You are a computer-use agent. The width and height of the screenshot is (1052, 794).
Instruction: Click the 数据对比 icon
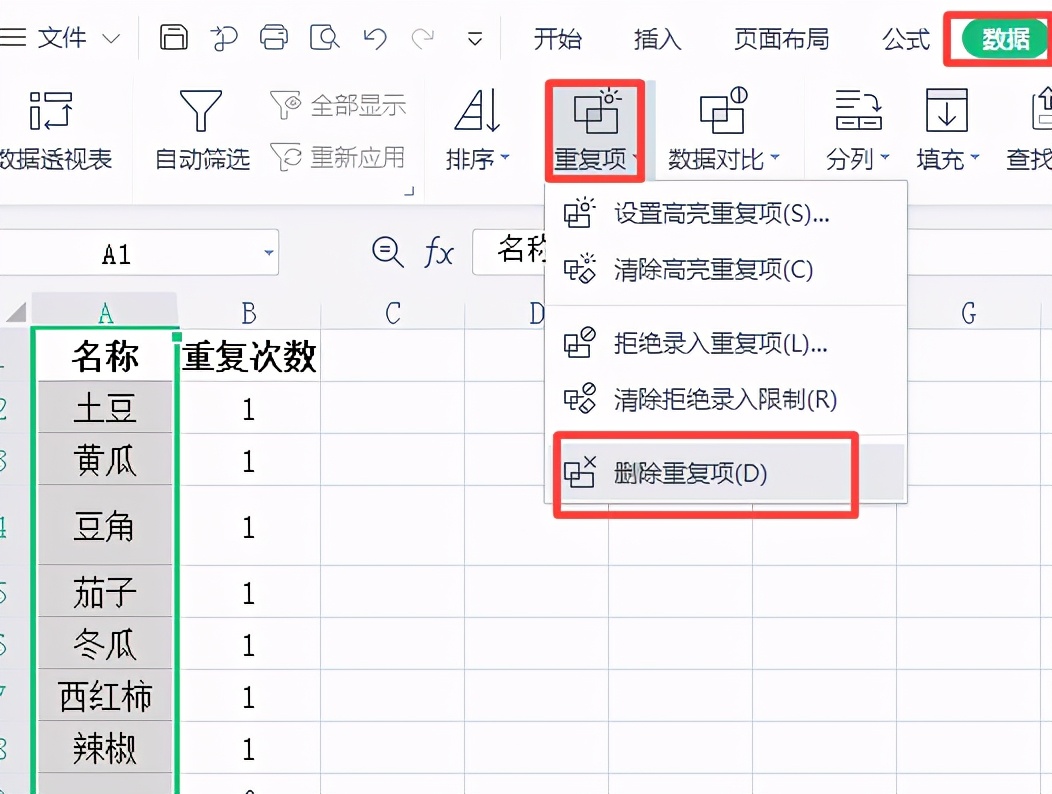(723, 111)
